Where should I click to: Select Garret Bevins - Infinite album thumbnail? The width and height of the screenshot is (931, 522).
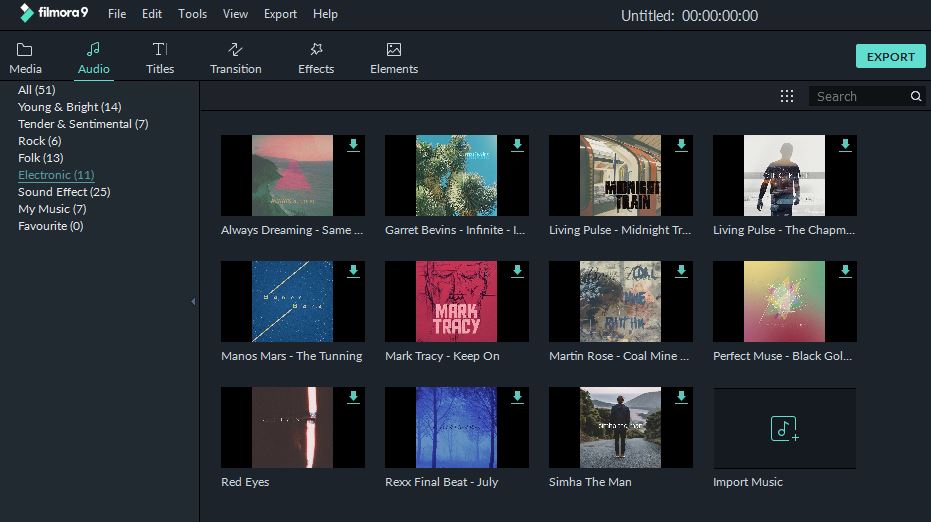[x=456, y=175]
